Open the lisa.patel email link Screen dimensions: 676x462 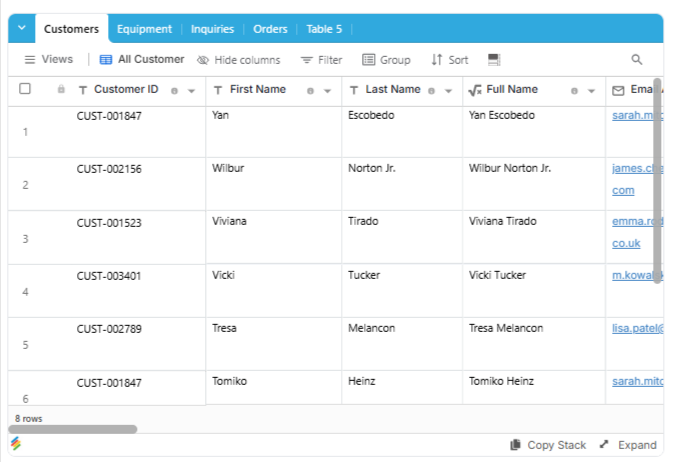tap(638, 328)
